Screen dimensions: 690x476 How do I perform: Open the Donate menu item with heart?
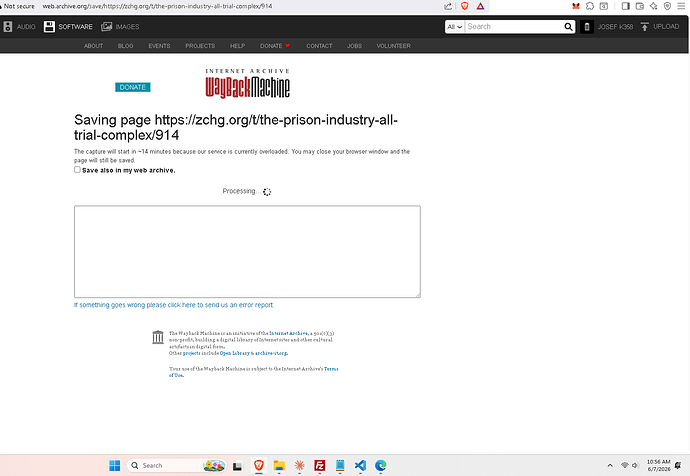tap(275, 46)
